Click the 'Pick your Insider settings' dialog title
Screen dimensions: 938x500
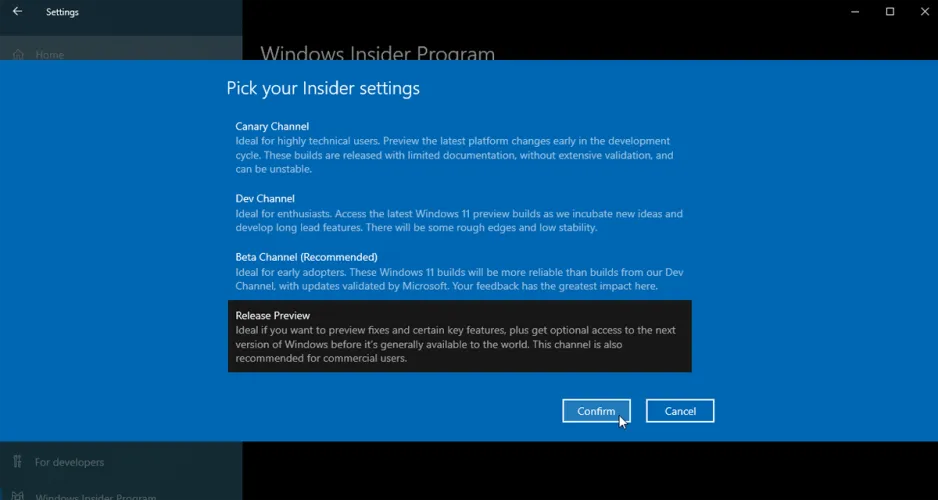323,89
